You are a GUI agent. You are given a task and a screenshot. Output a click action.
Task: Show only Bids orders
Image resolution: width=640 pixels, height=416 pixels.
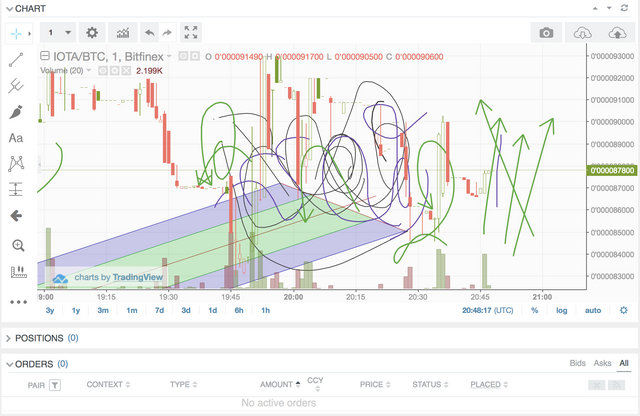pos(577,363)
